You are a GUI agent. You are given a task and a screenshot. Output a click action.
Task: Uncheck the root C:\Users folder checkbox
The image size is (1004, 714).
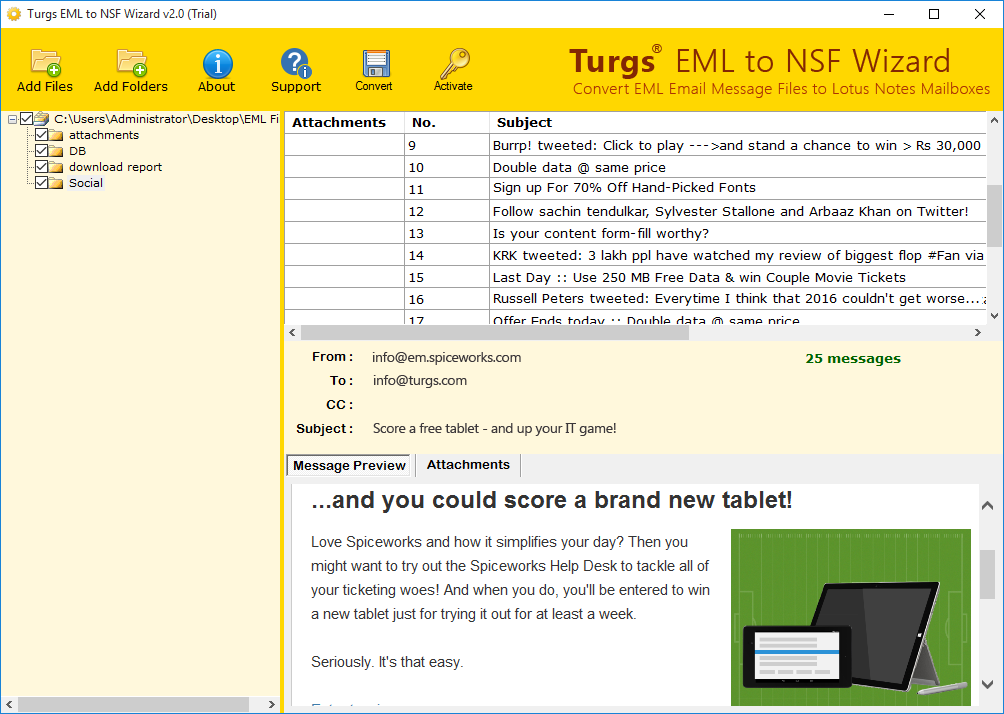pyautogui.click(x=26, y=118)
